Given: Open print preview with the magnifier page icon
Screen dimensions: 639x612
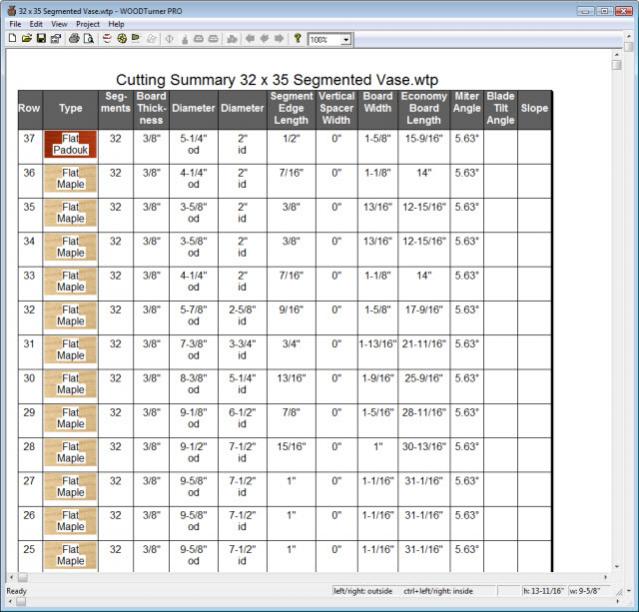Looking at the screenshot, I should point(88,39).
